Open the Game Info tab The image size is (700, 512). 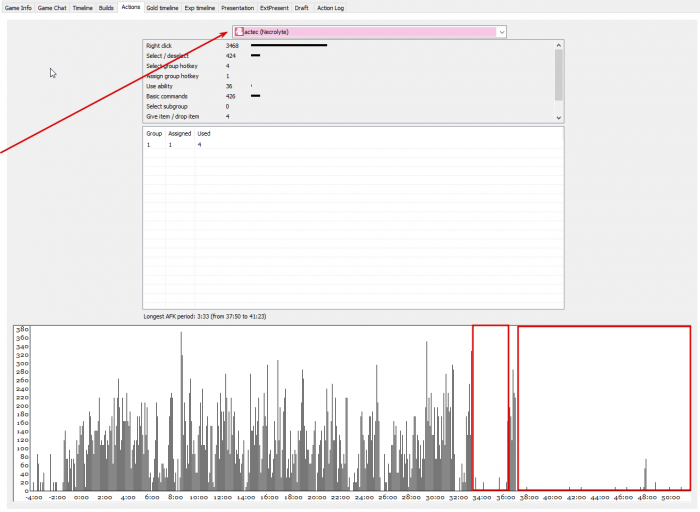click(18, 8)
